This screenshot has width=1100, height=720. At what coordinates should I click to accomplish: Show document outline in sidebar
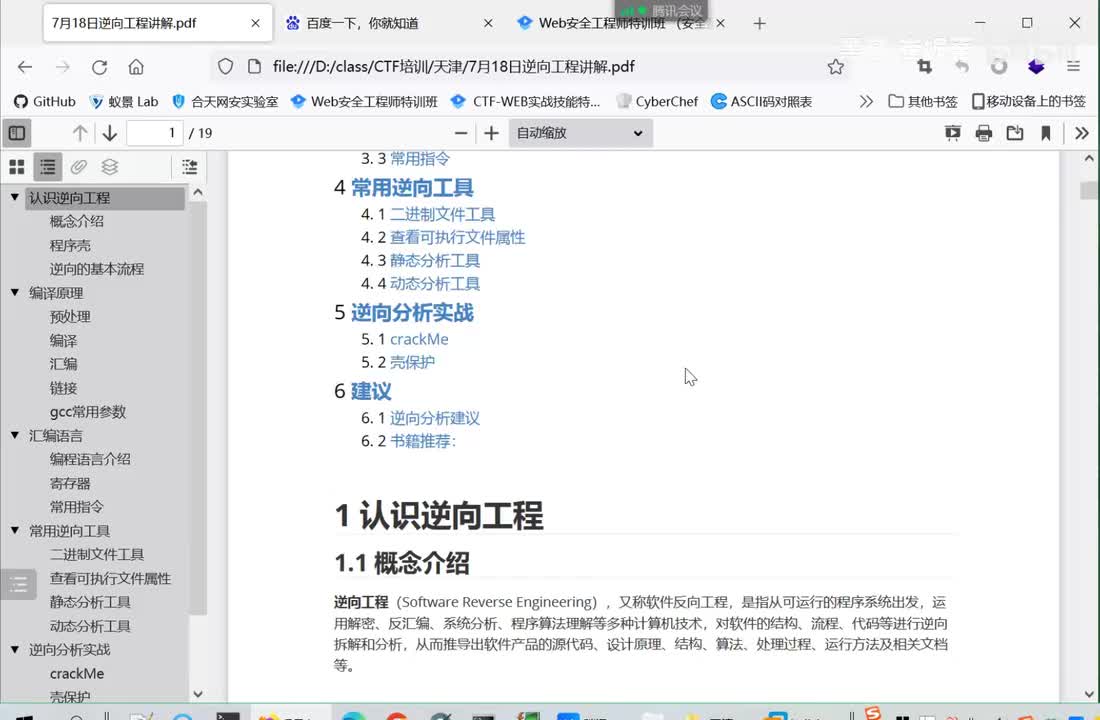(48, 166)
